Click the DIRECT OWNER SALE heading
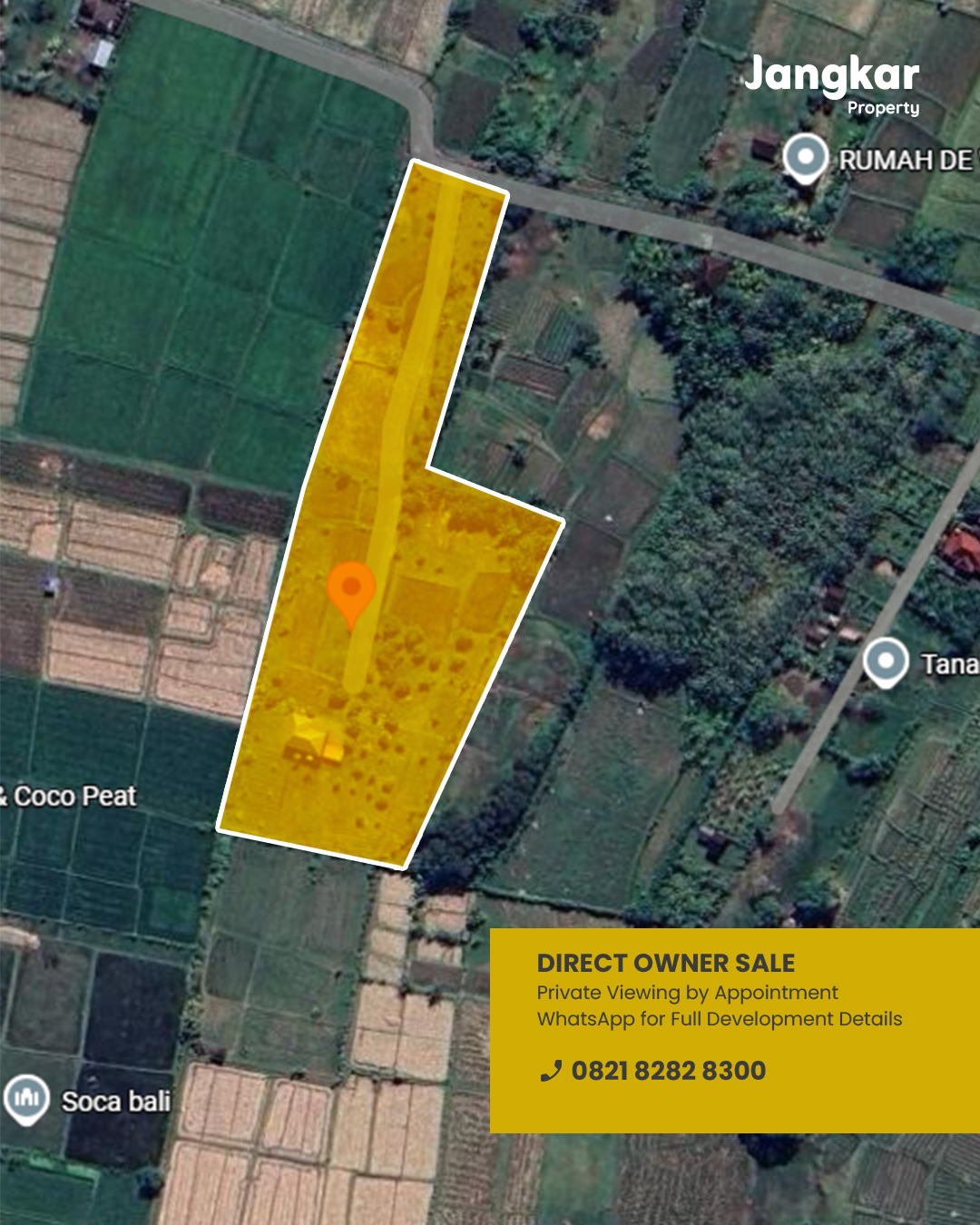 (666, 963)
